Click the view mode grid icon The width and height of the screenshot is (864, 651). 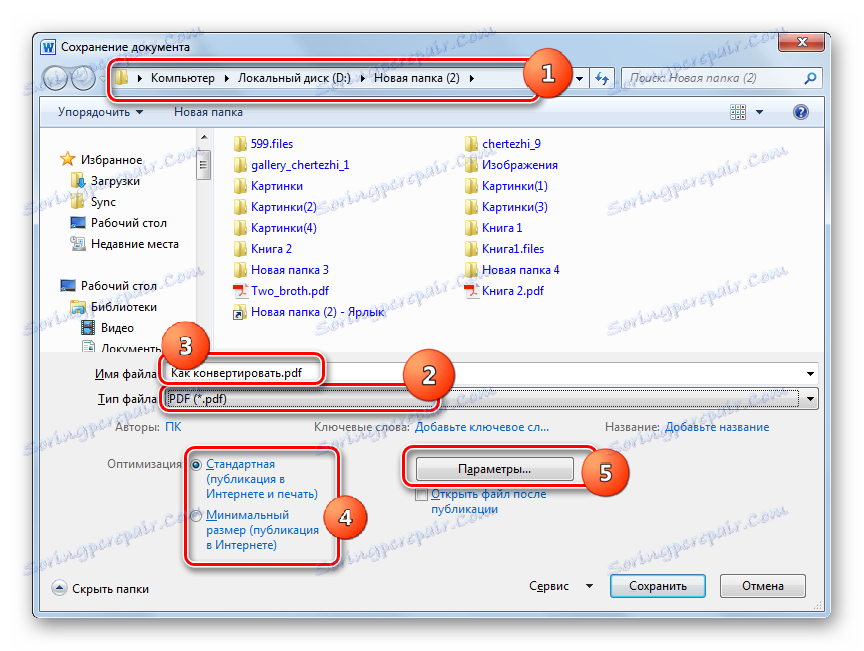pyautogui.click(x=738, y=112)
